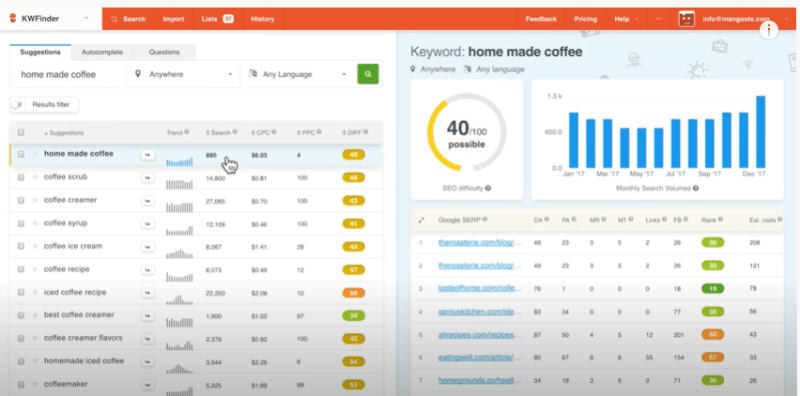Star the coffee scrub keyword

point(35,177)
